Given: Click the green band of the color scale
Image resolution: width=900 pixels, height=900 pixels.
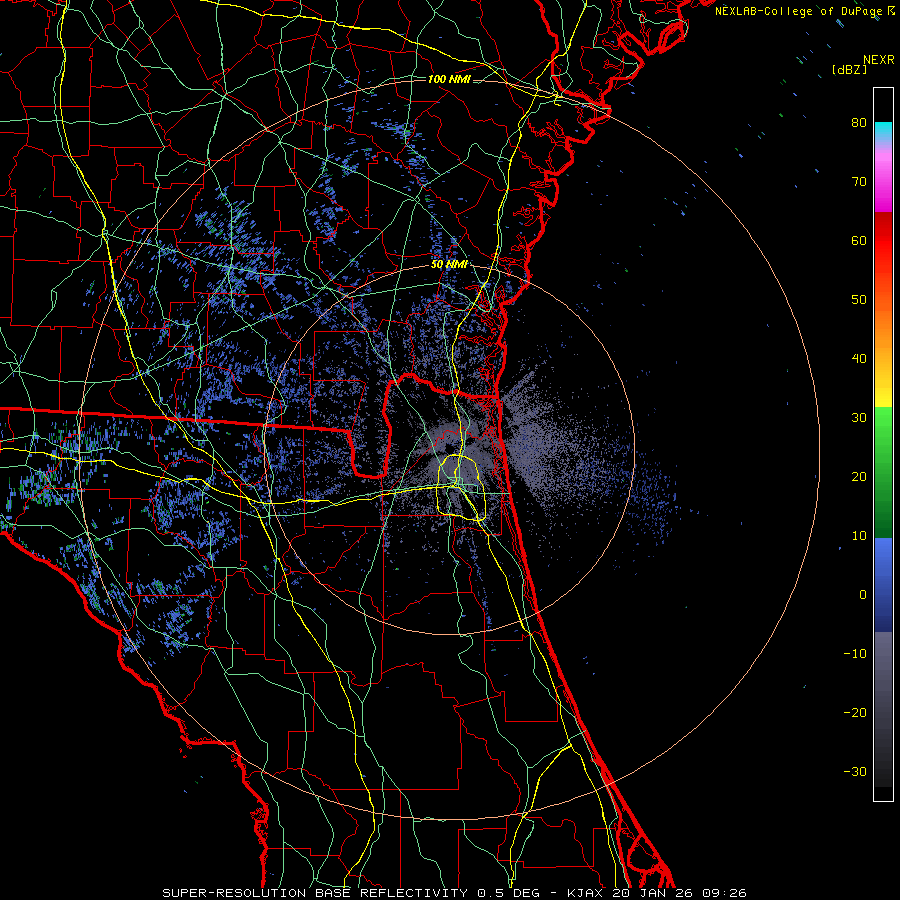Looking at the screenshot, I should [x=883, y=472].
